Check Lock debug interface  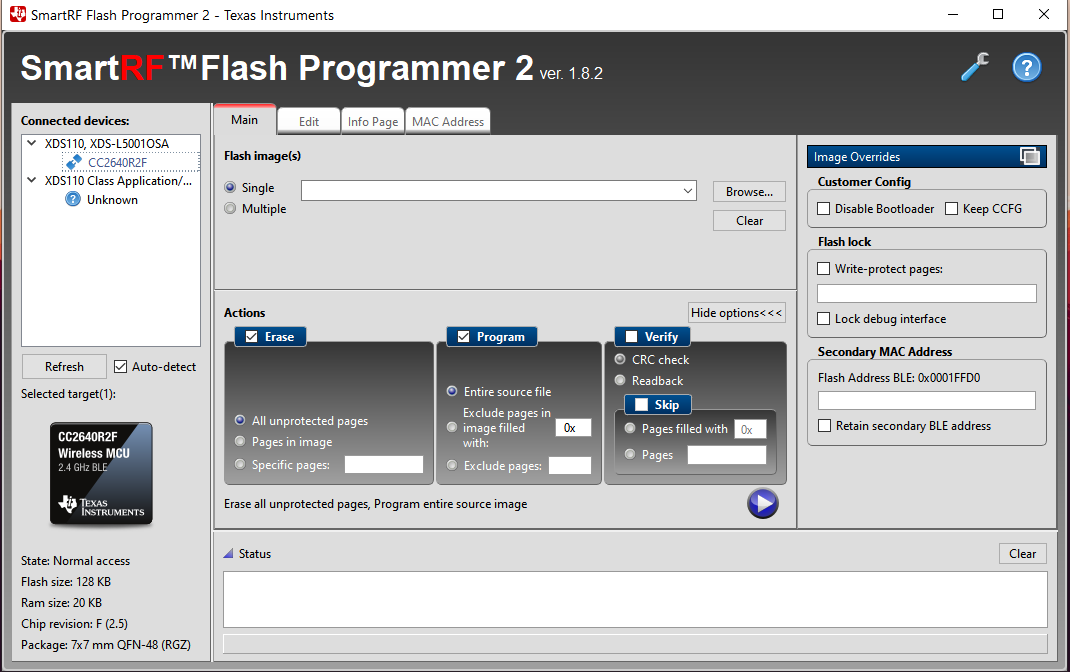[824, 319]
